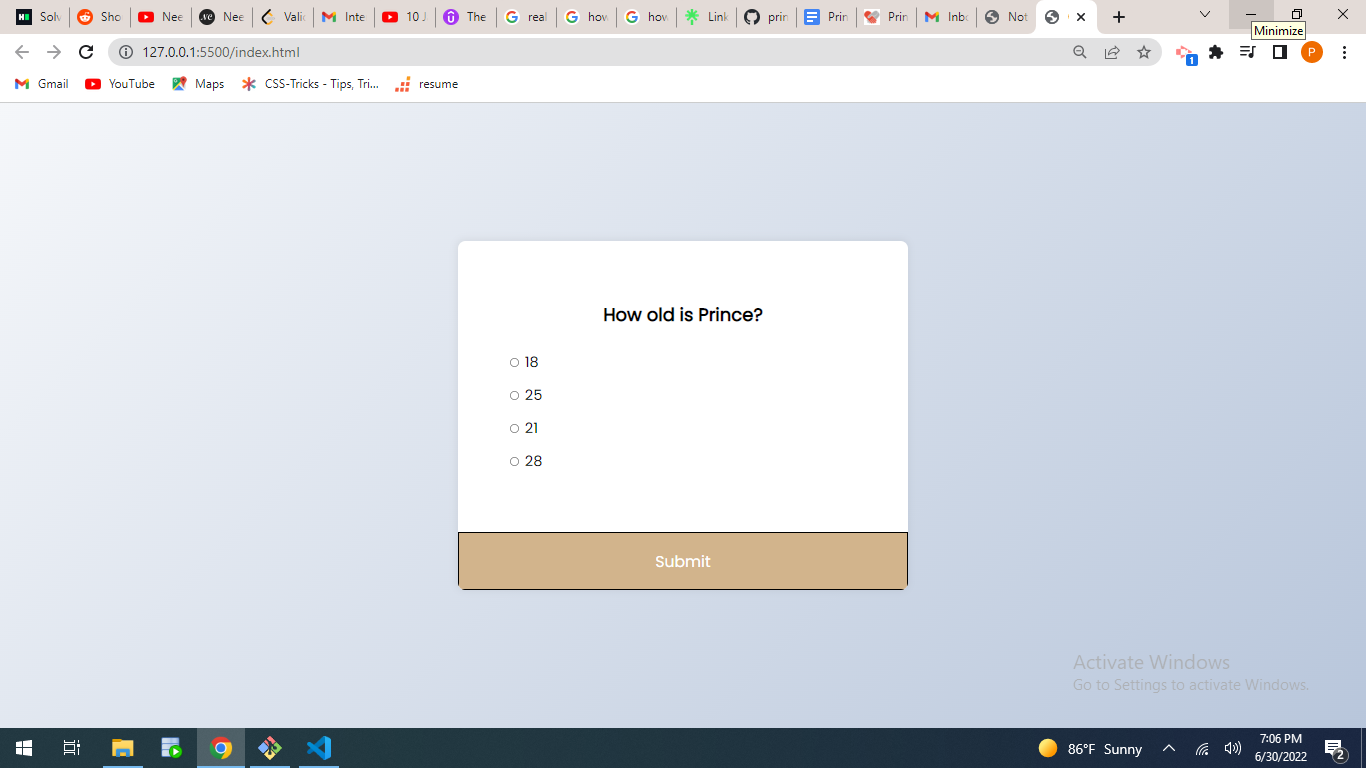Show hidden system tray icons
The width and height of the screenshot is (1366, 768).
[x=1168, y=749]
